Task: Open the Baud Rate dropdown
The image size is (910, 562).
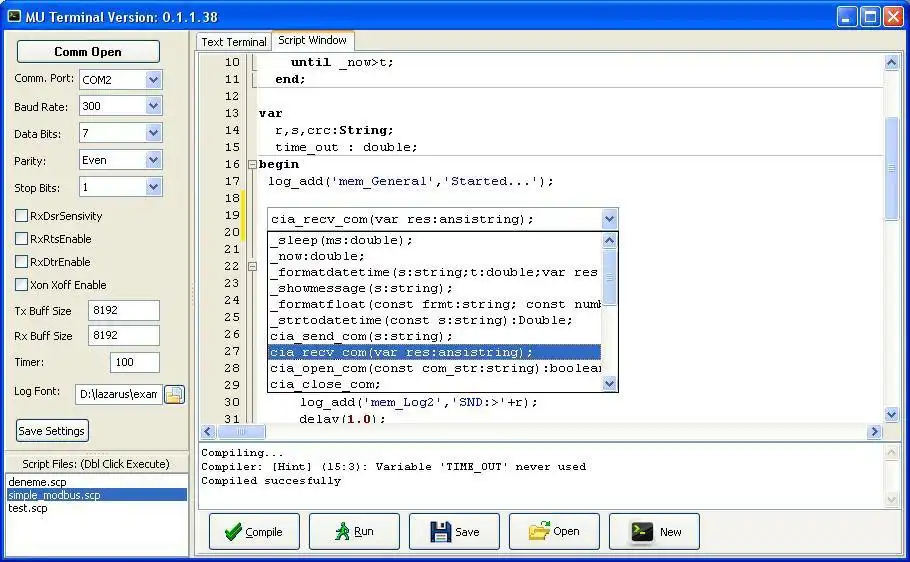Action: pyautogui.click(x=153, y=106)
